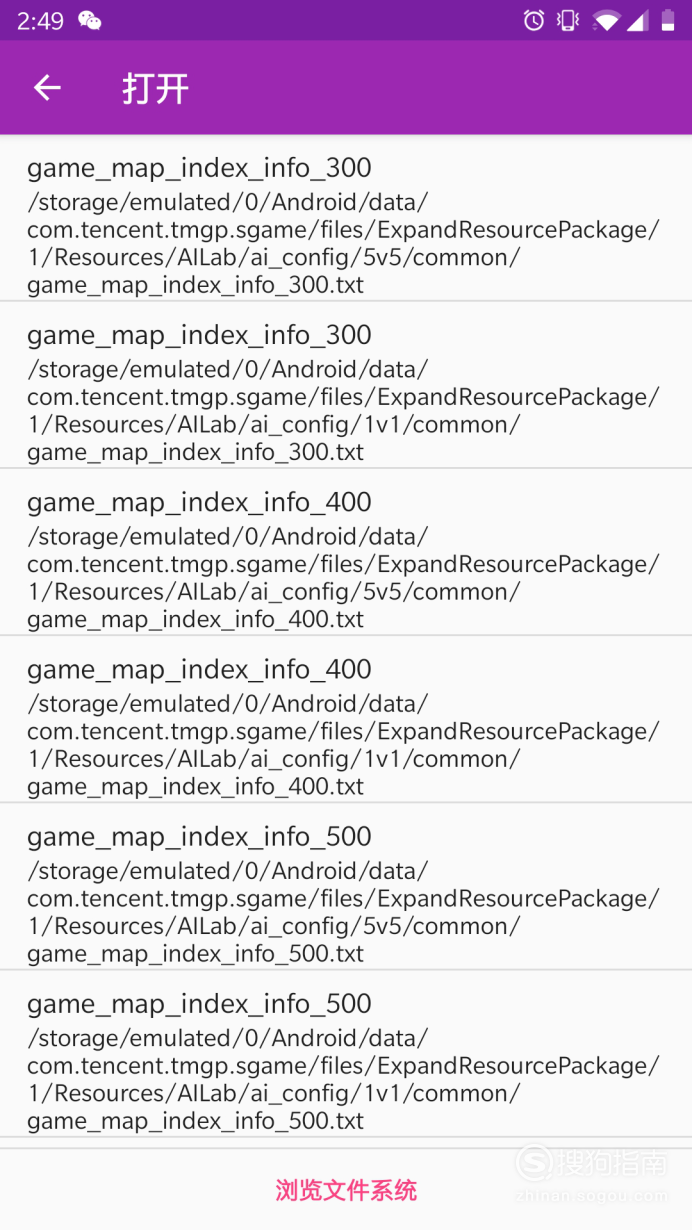The height and width of the screenshot is (1230, 692).
Task: Tap the vibrate mode status icon
Action: (x=568, y=20)
